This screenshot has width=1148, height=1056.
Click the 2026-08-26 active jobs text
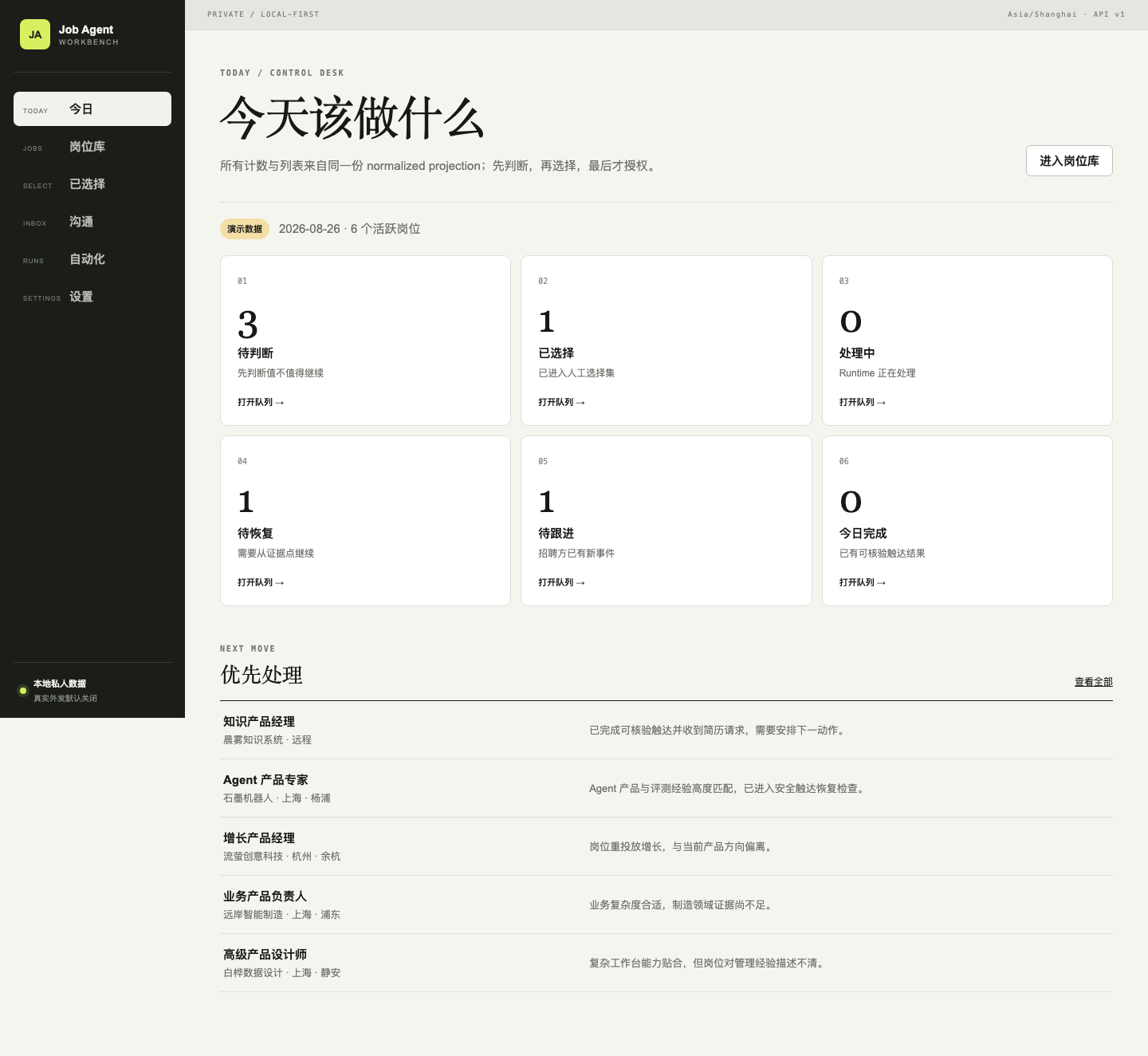tap(349, 229)
